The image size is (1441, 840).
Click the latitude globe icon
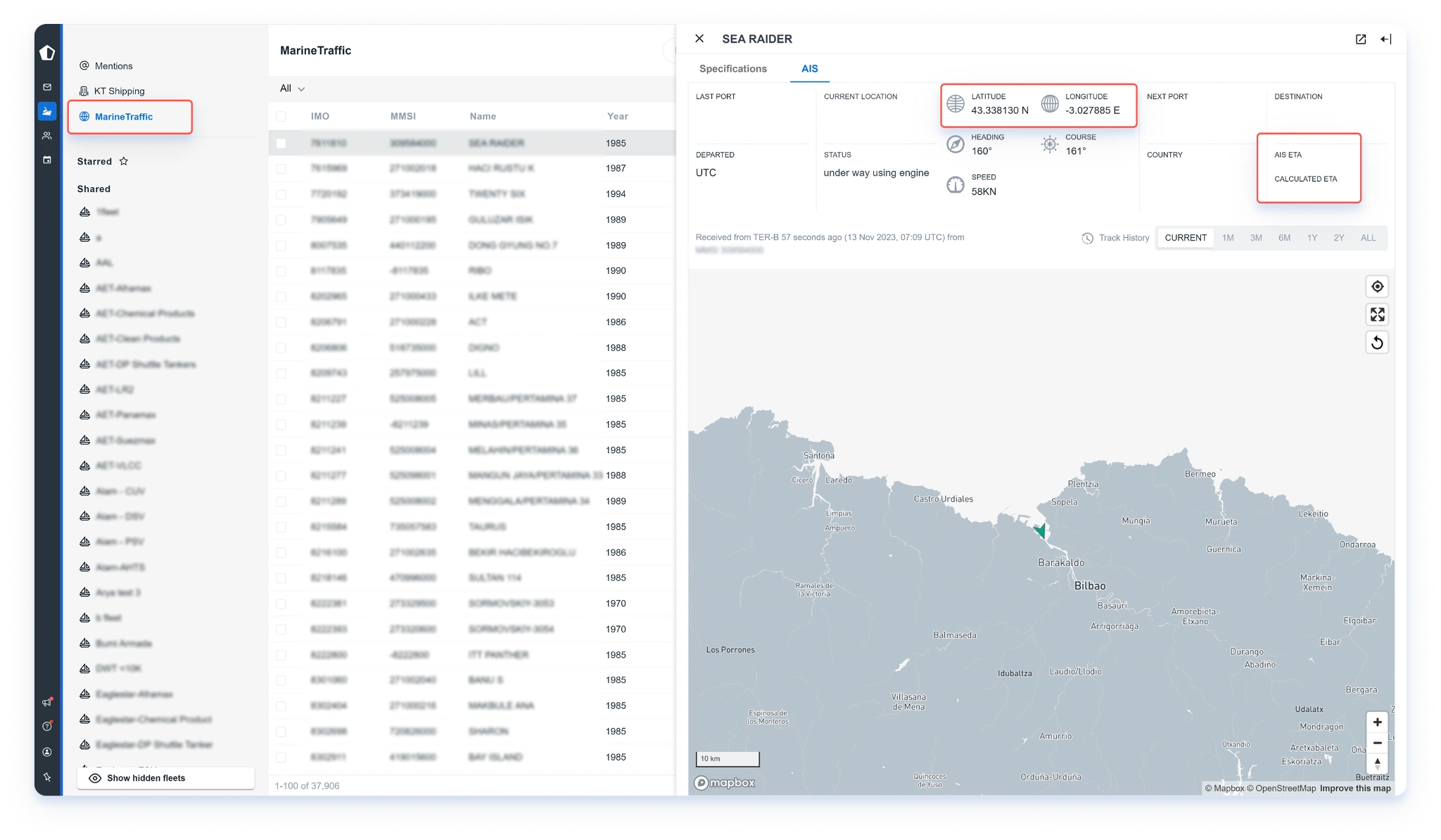click(955, 103)
